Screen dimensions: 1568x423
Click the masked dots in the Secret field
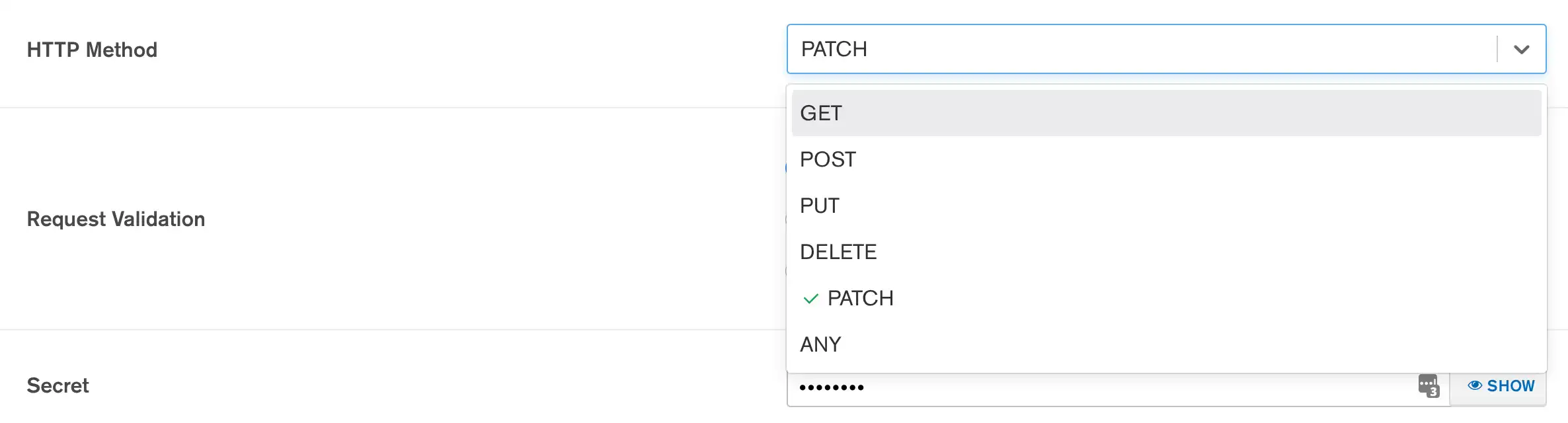point(832,387)
